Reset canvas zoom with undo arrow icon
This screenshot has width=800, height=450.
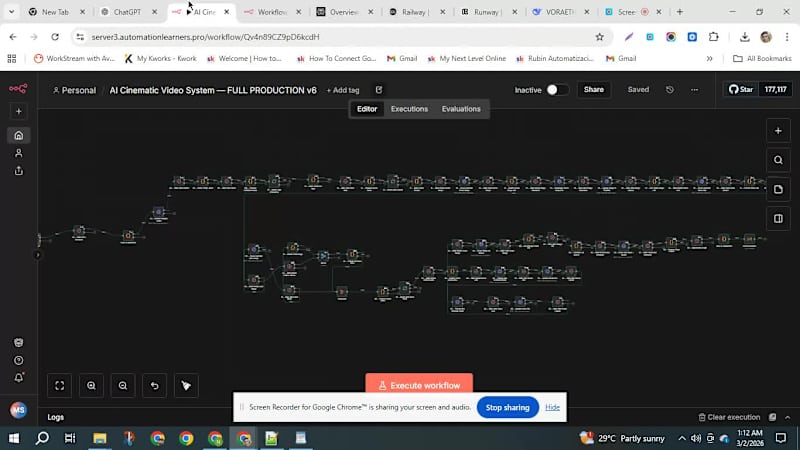click(x=155, y=386)
